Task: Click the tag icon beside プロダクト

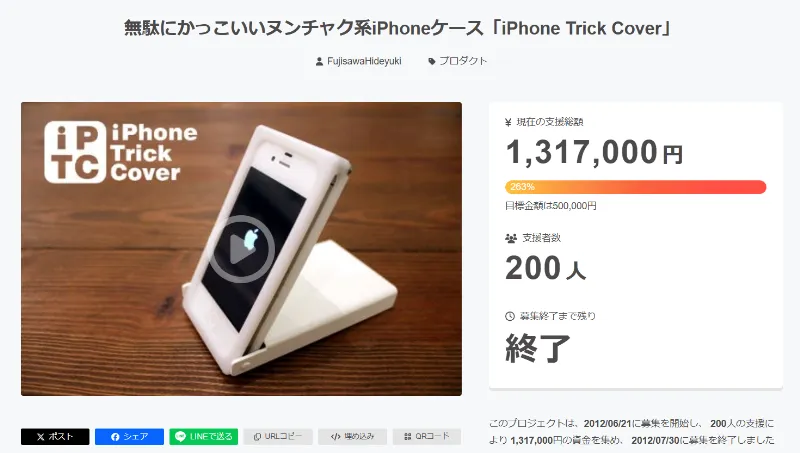Action: pos(432,62)
